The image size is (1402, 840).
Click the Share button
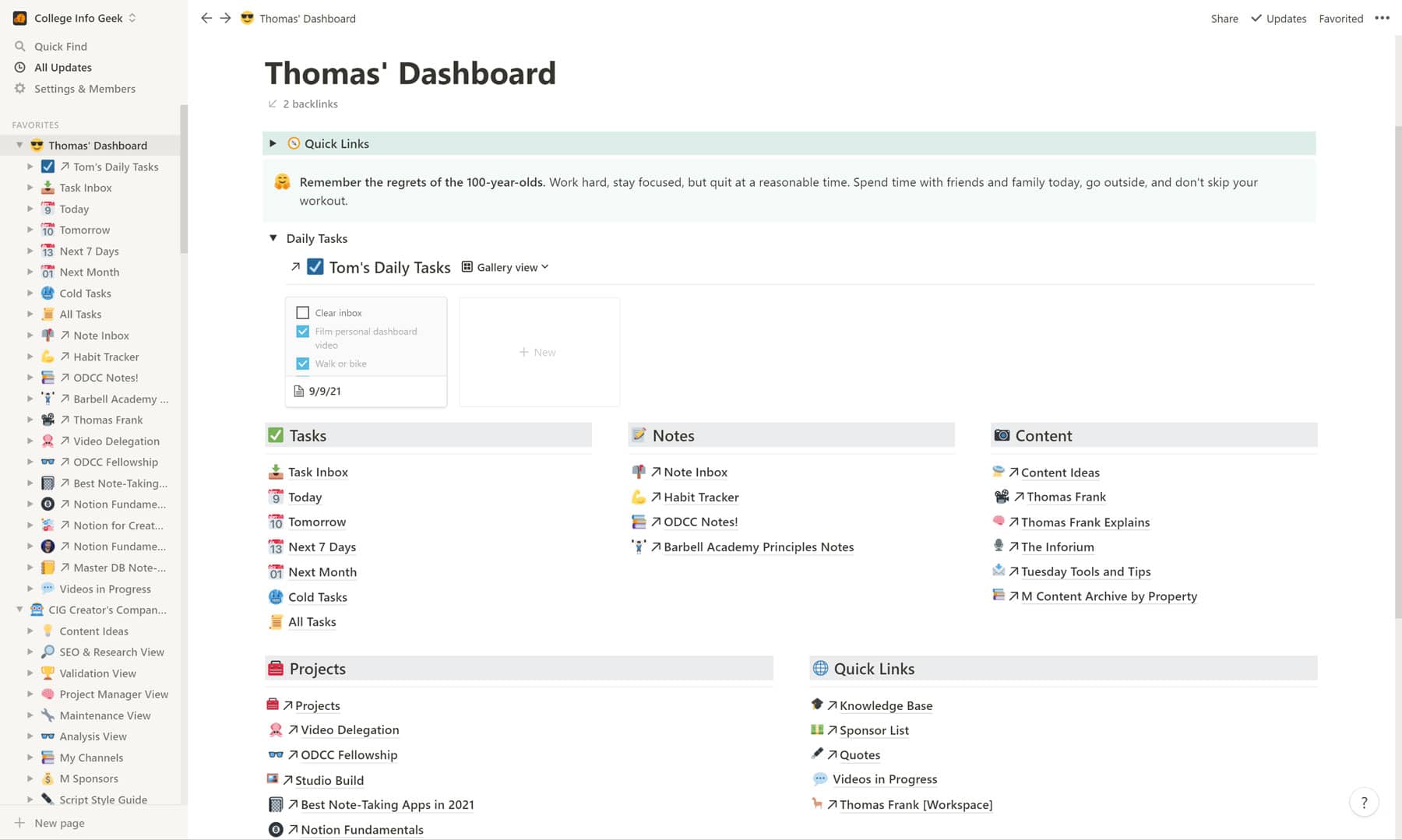click(1224, 19)
